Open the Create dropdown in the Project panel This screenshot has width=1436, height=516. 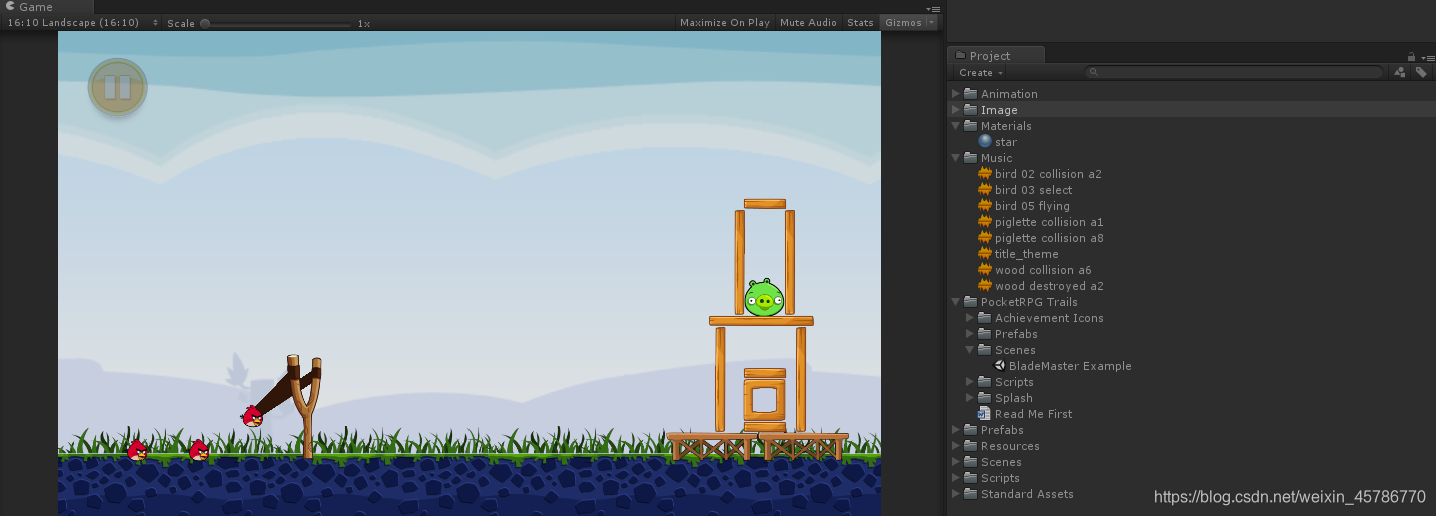tap(980, 72)
